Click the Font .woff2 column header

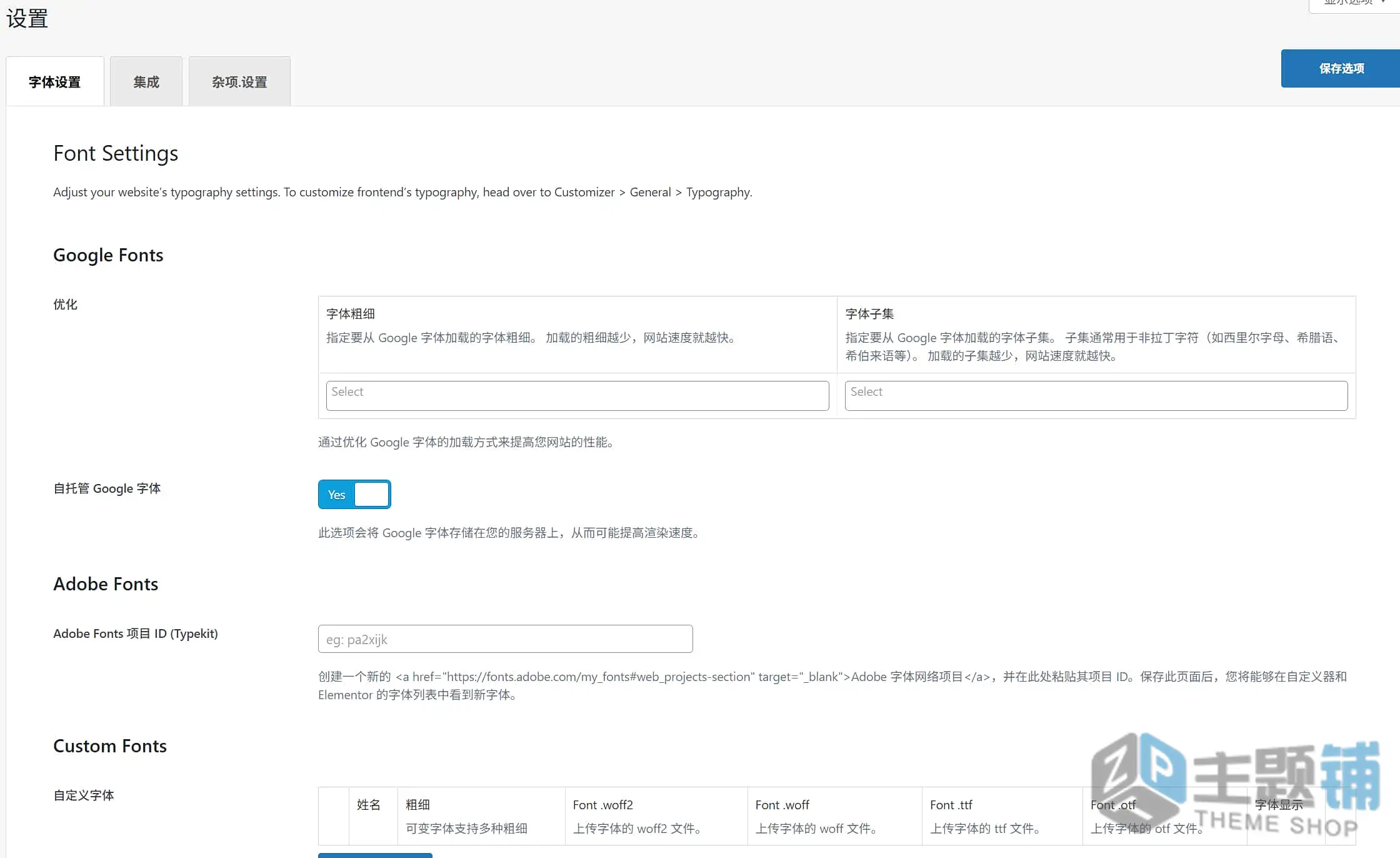click(603, 805)
